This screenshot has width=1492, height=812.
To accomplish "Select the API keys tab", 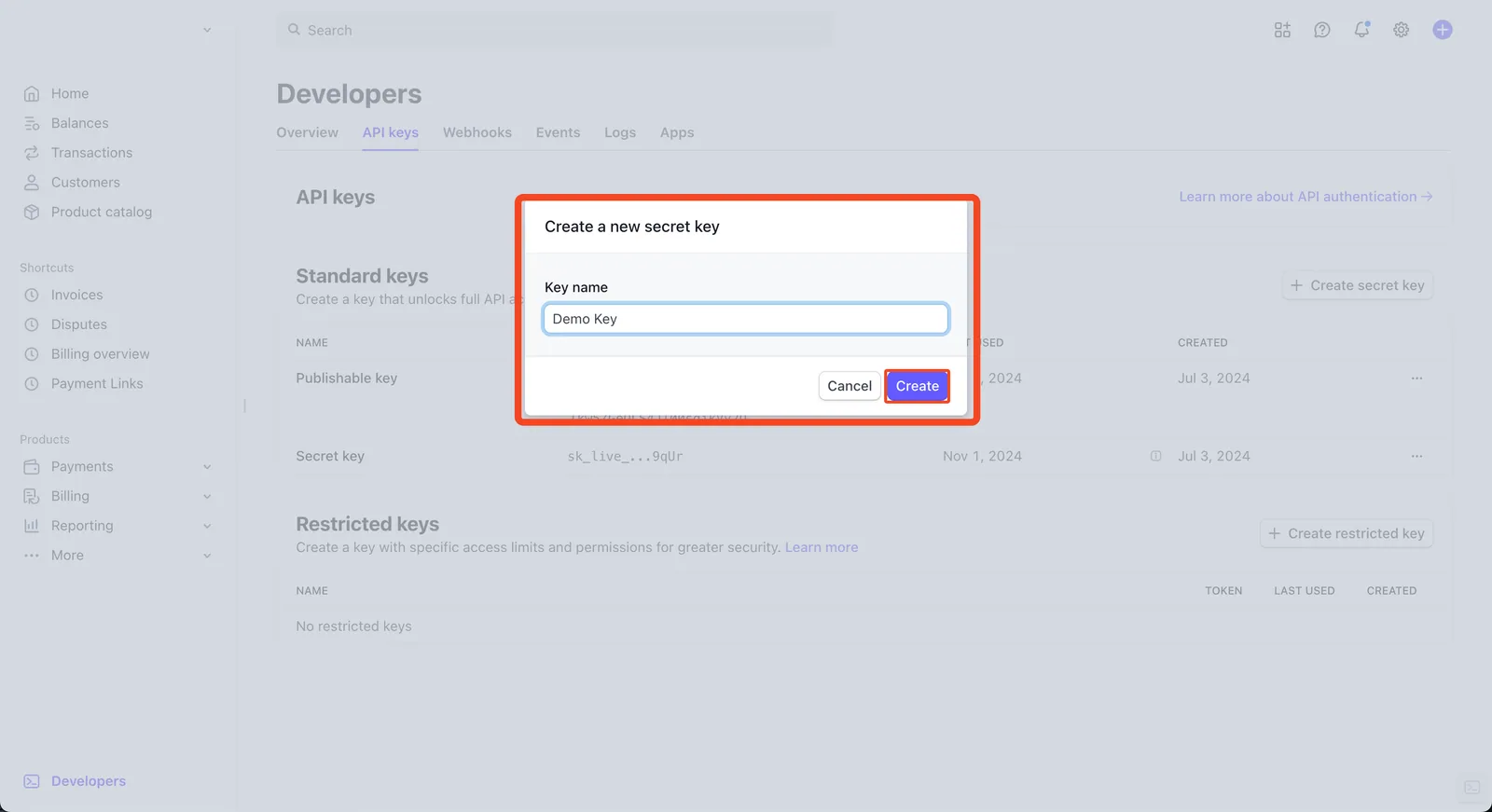I will pos(391,132).
